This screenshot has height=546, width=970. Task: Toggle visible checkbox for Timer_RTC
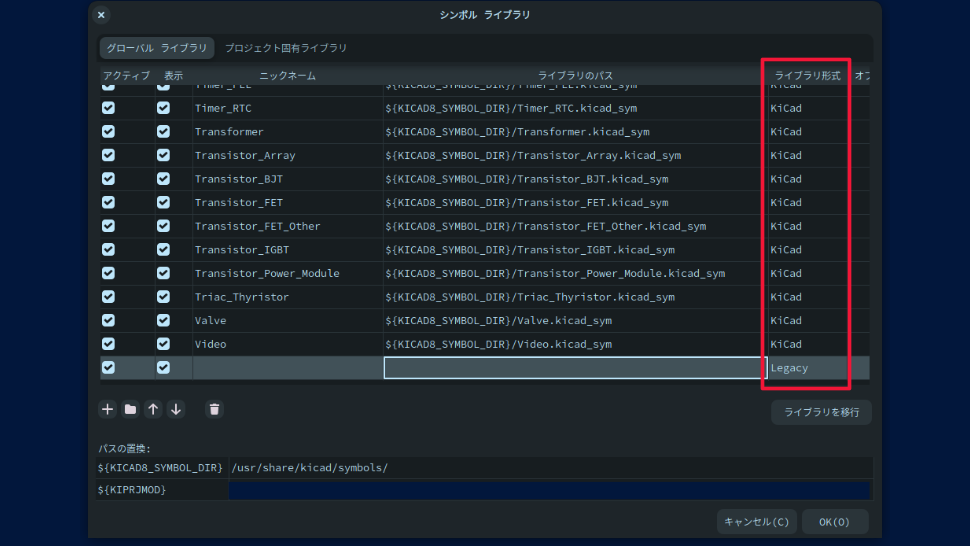tap(163, 108)
